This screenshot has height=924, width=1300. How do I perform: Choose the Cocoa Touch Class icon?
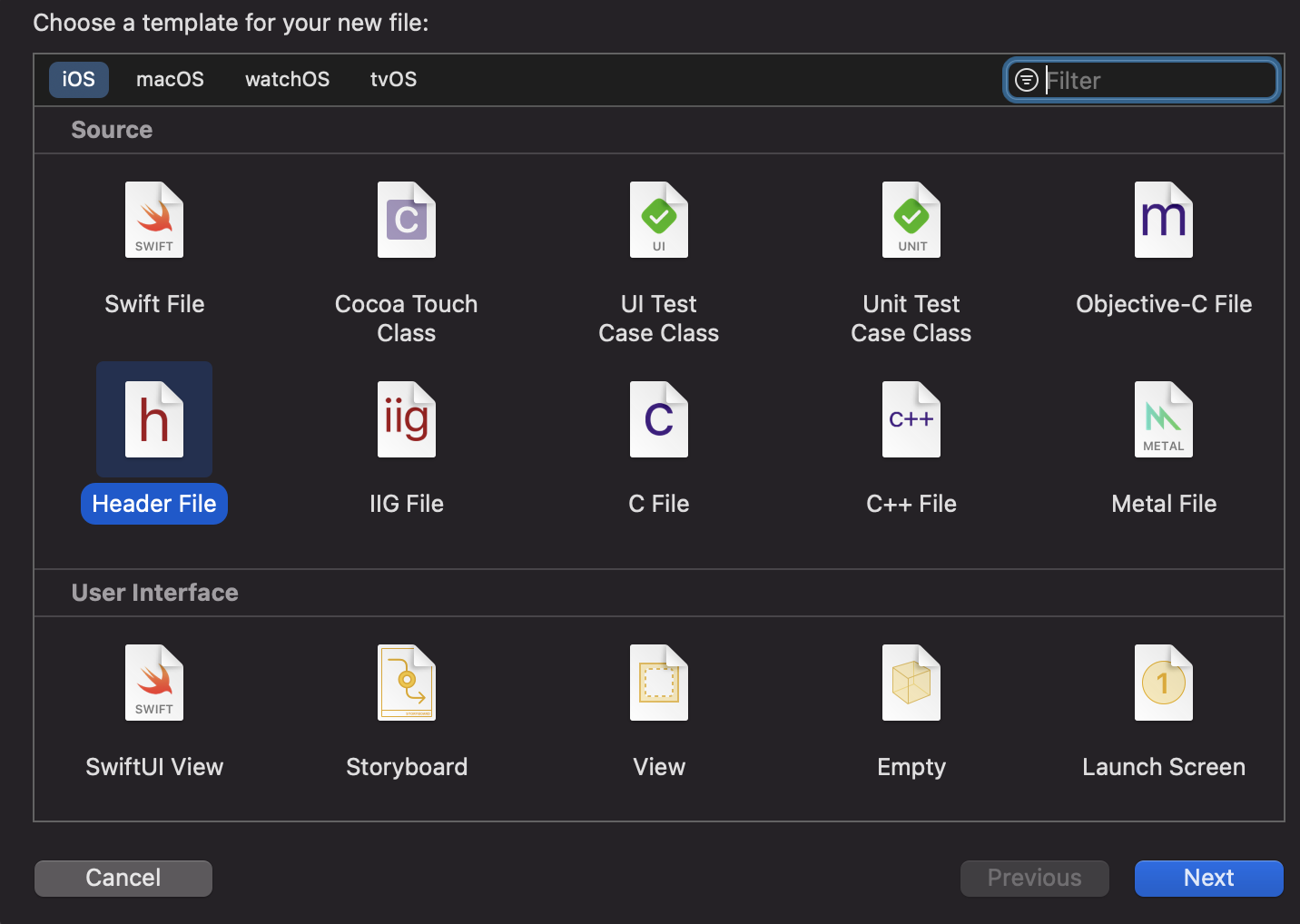point(407,220)
